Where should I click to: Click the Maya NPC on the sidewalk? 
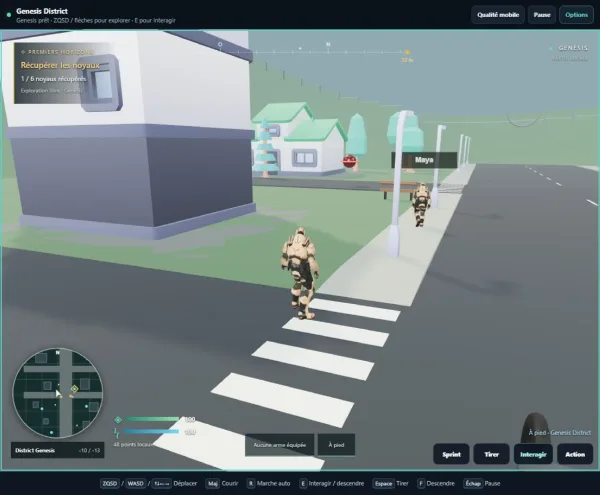(421, 205)
